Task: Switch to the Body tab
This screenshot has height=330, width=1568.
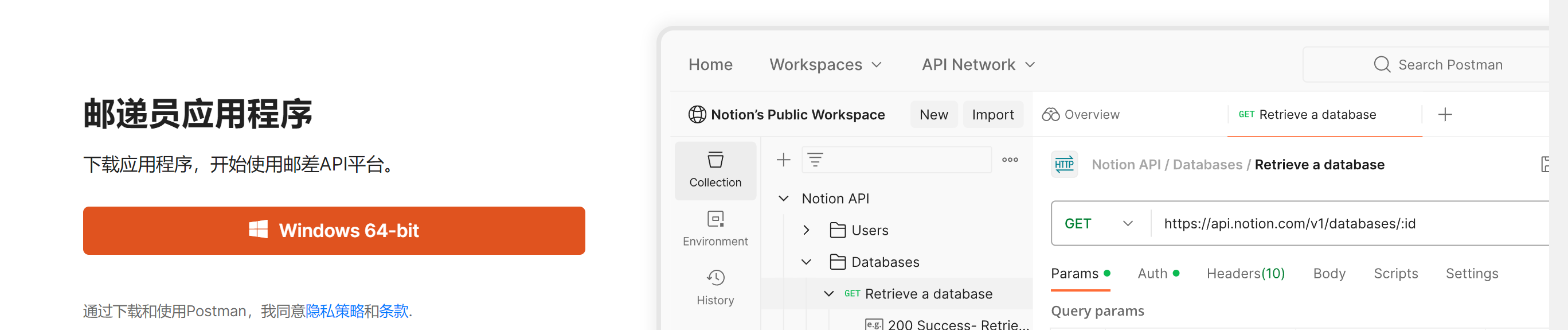Action: click(x=1329, y=273)
